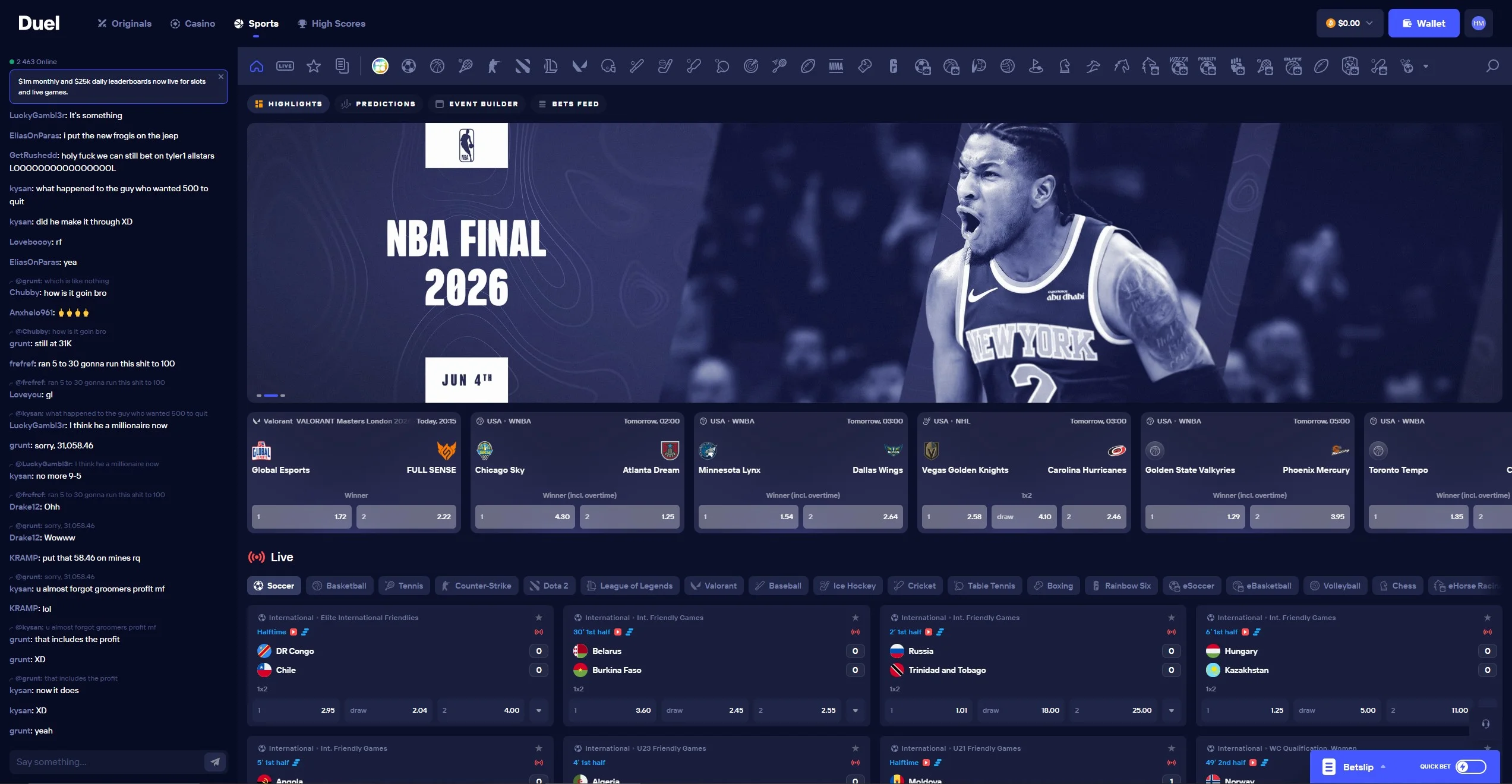Expand more sports in the icon bar
The width and height of the screenshot is (1512, 784).
click(1426, 67)
